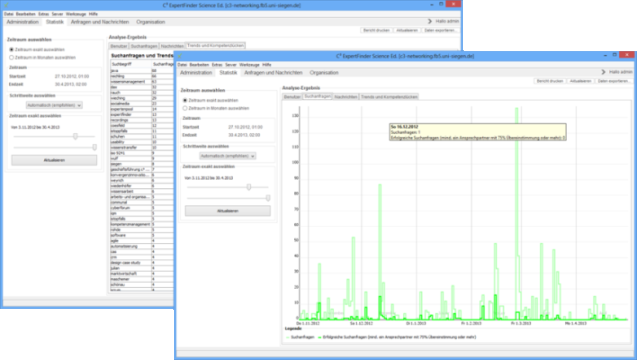
Task: Click the Aktualisieren button below sliders in front window
Action: point(228,211)
